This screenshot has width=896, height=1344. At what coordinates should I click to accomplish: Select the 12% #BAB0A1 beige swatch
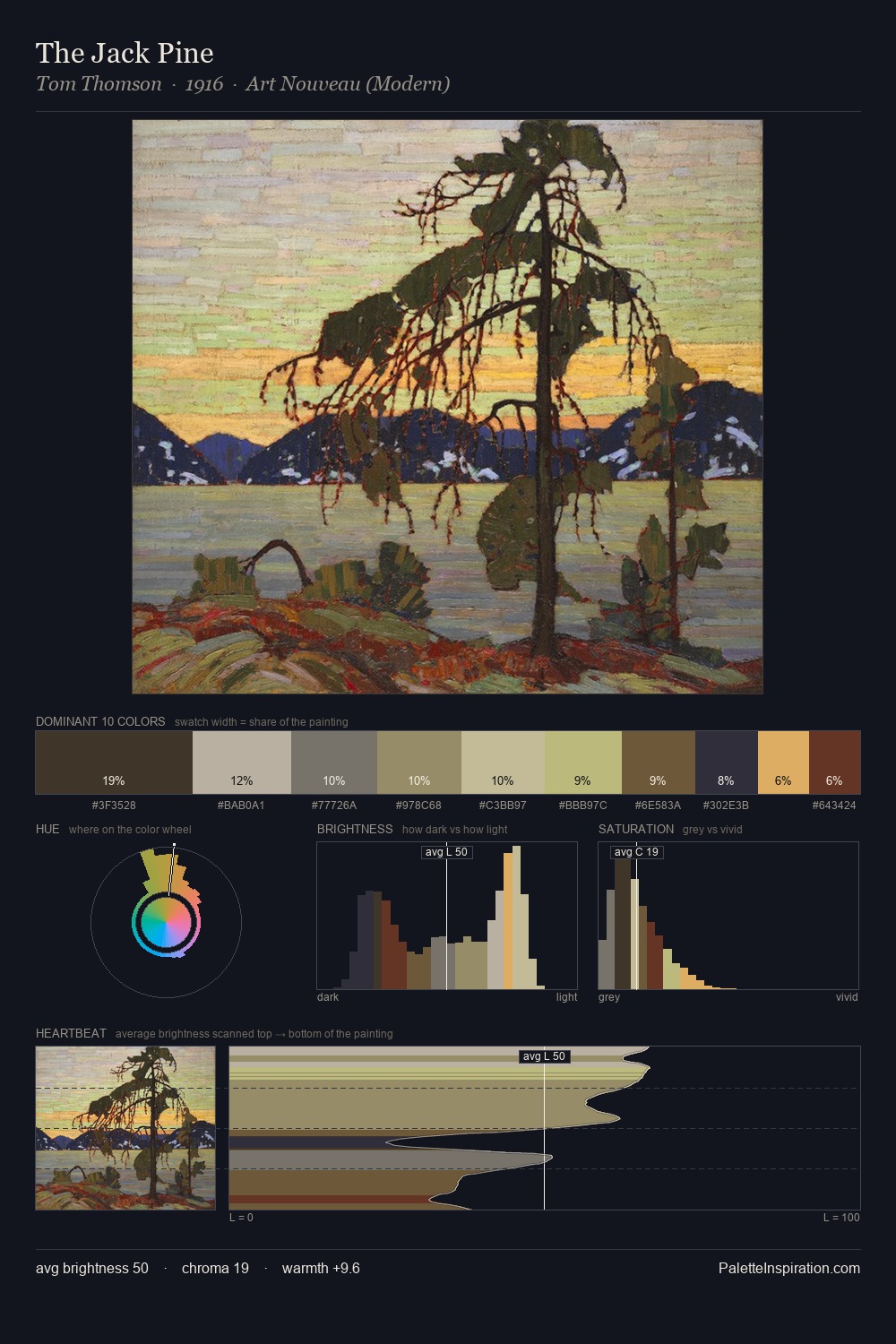[x=242, y=762]
